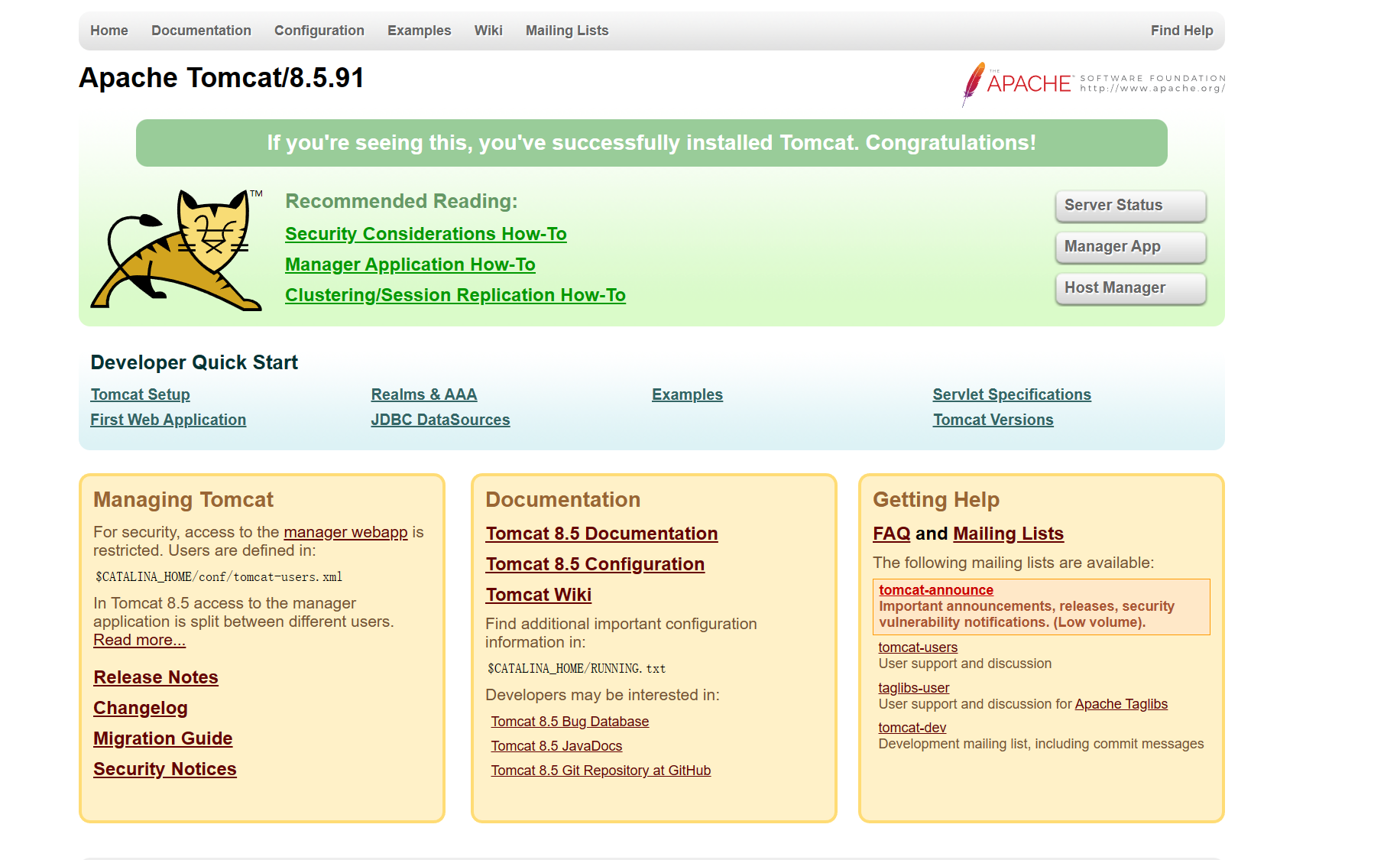
Task: Click the Apache Software Foundation feather logo
Action: (x=1093, y=83)
